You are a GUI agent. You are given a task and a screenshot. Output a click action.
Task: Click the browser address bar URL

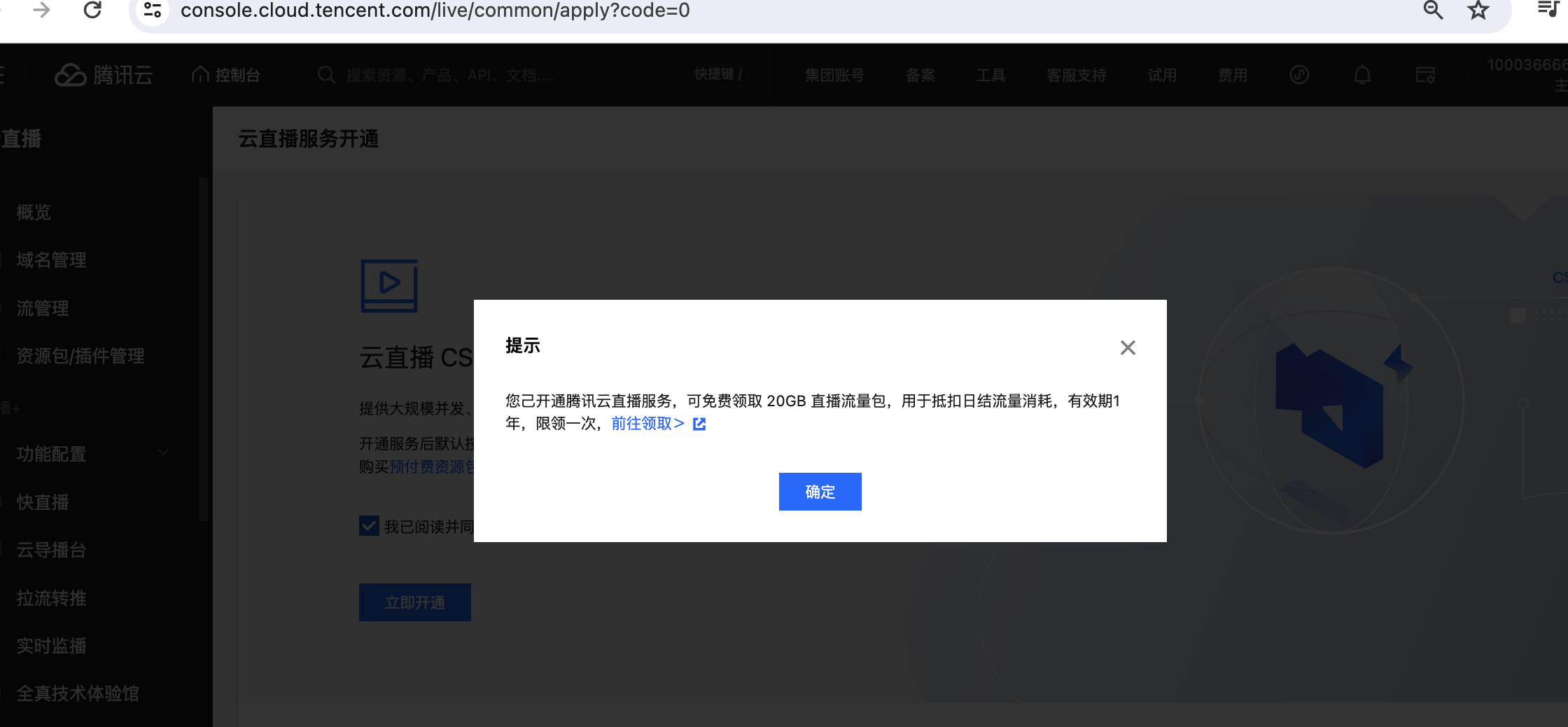pos(434,11)
